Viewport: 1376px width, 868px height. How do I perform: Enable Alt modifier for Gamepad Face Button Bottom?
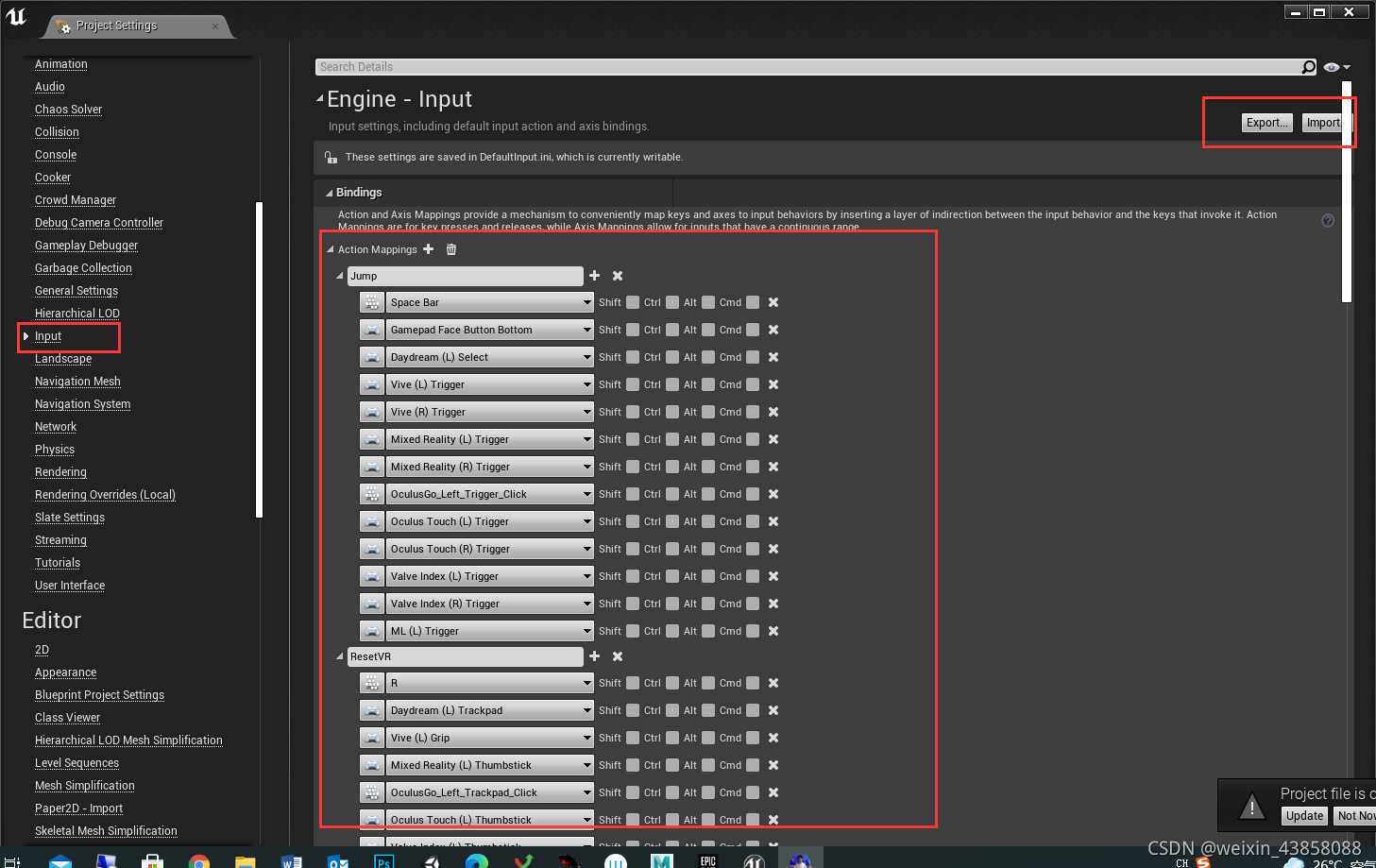pyautogui.click(x=708, y=330)
